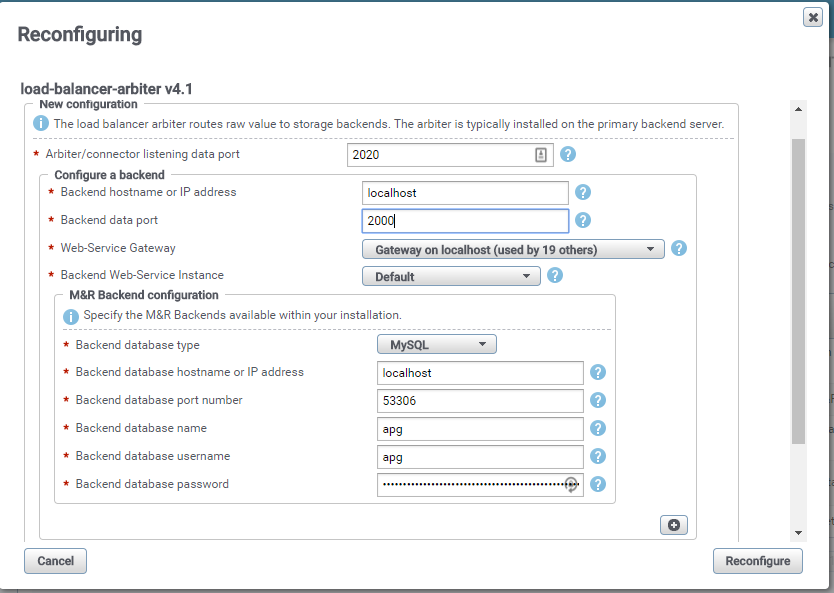Click icon inside Arbiter listening port field
This screenshot has height=593, width=834.
pyautogui.click(x=541, y=155)
